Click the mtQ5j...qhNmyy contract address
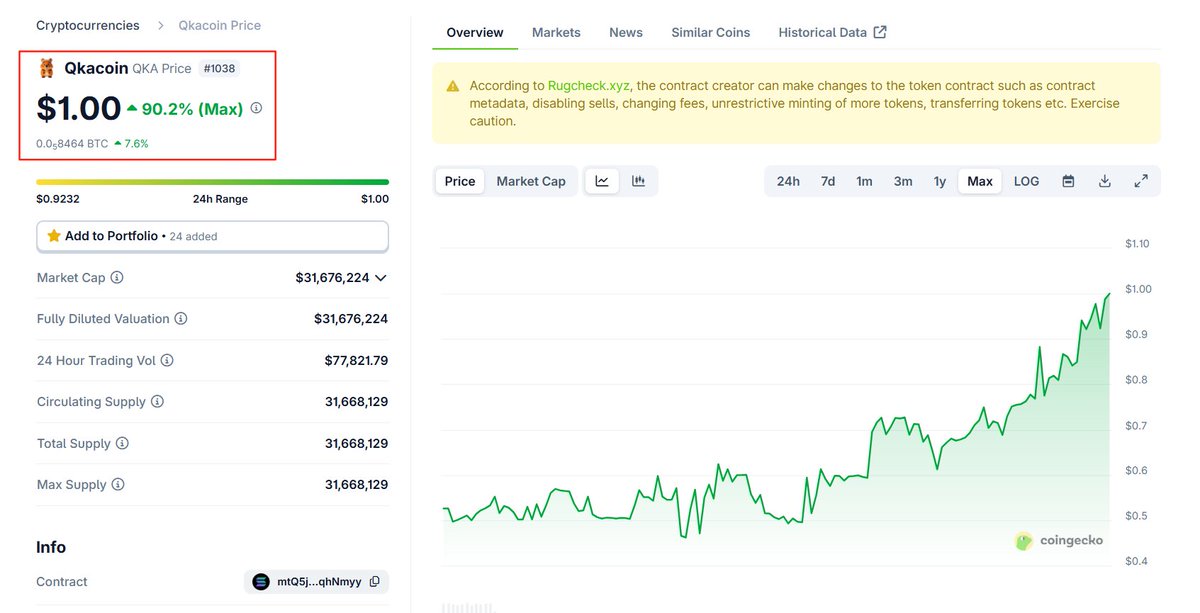The height and width of the screenshot is (613, 1200). 319,582
